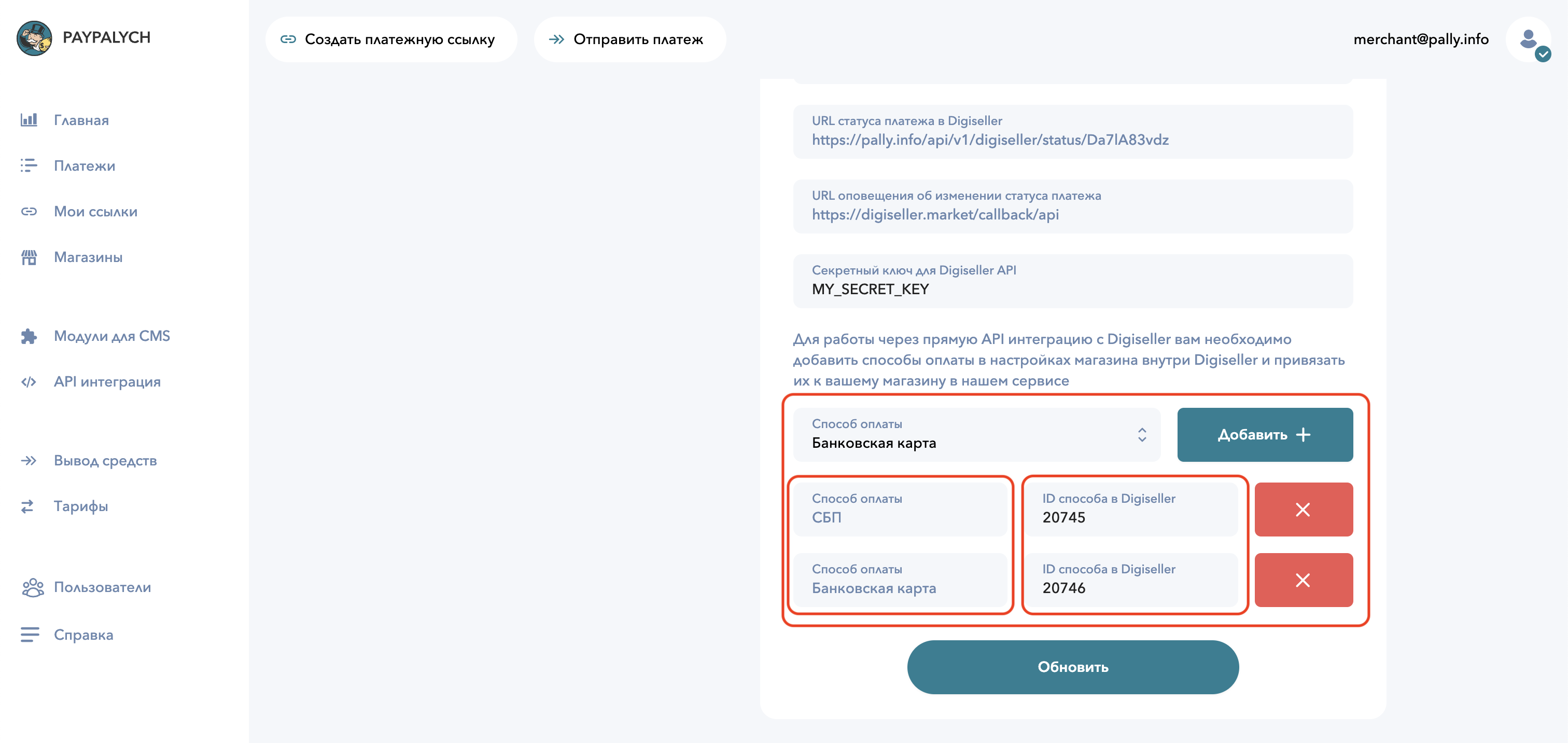Click the Способ оплаты dropdown arrows
The height and width of the screenshot is (743, 1568).
pyautogui.click(x=1142, y=435)
